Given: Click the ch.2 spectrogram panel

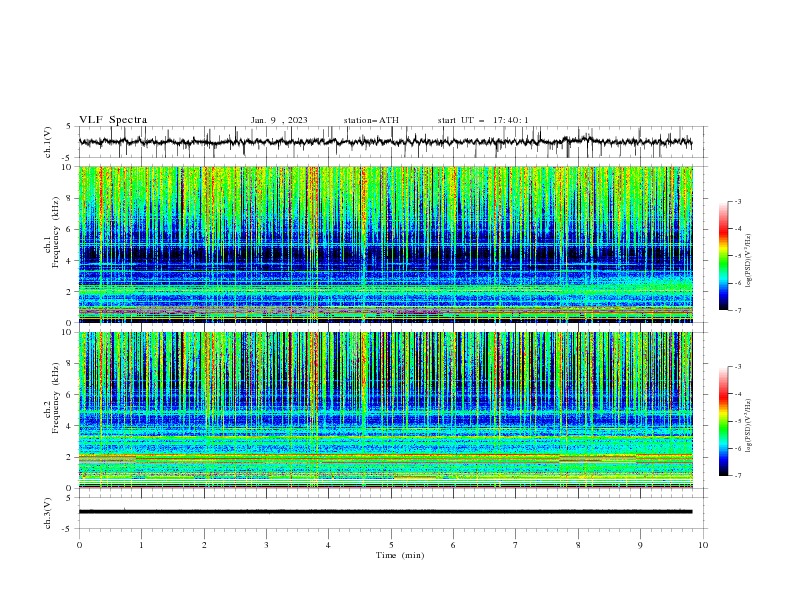Looking at the screenshot, I should 386,410.
